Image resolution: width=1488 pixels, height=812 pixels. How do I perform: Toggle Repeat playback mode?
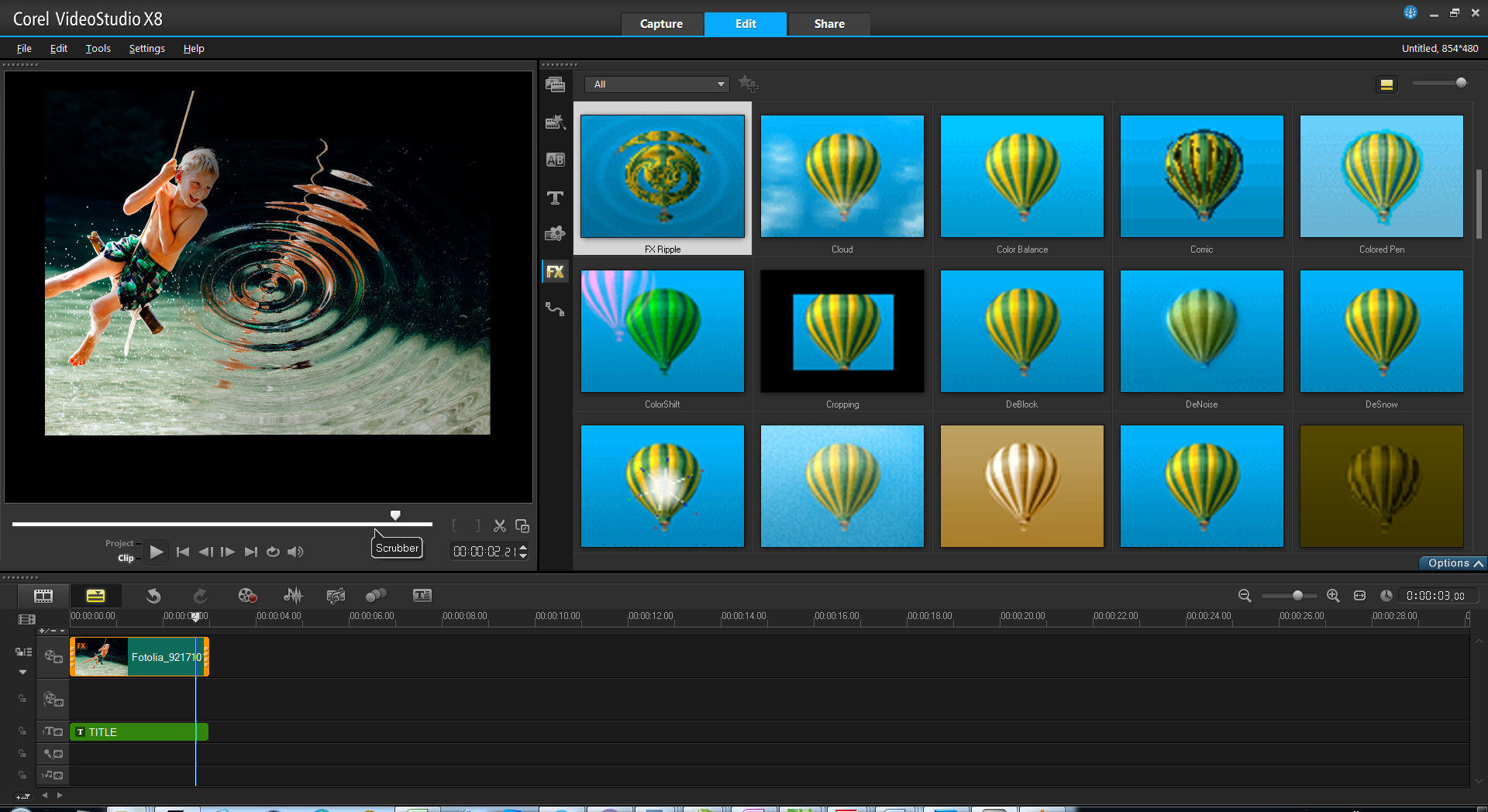point(273,552)
